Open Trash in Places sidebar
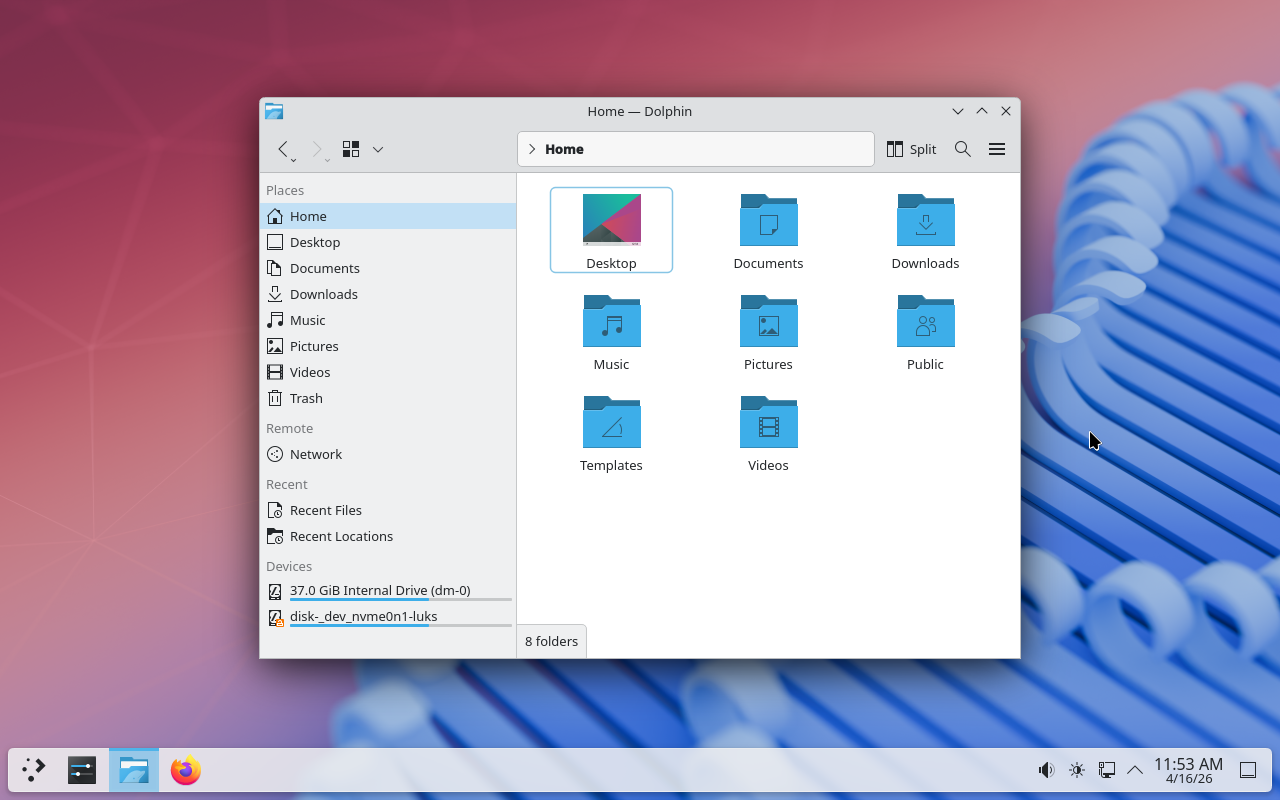The height and width of the screenshot is (800, 1280). coord(306,398)
